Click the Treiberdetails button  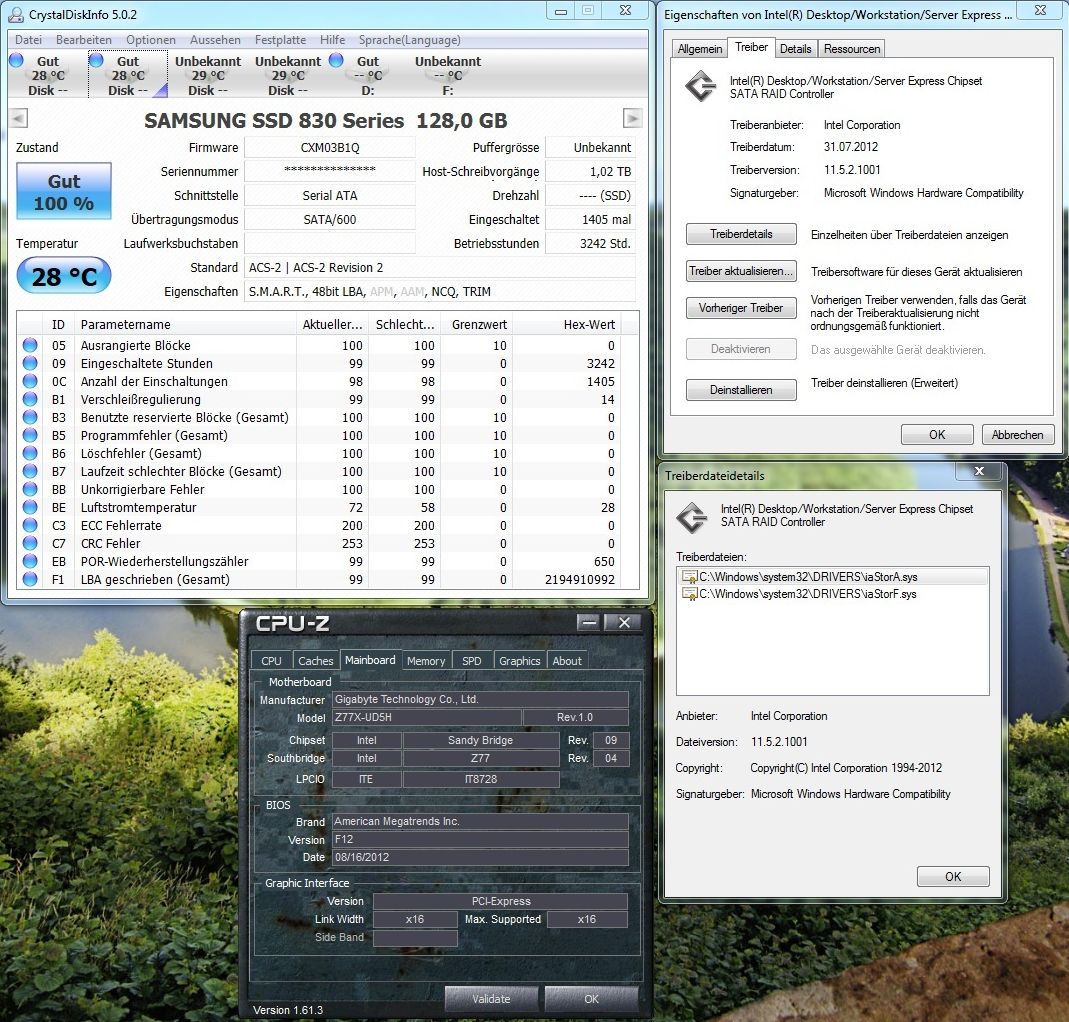741,234
